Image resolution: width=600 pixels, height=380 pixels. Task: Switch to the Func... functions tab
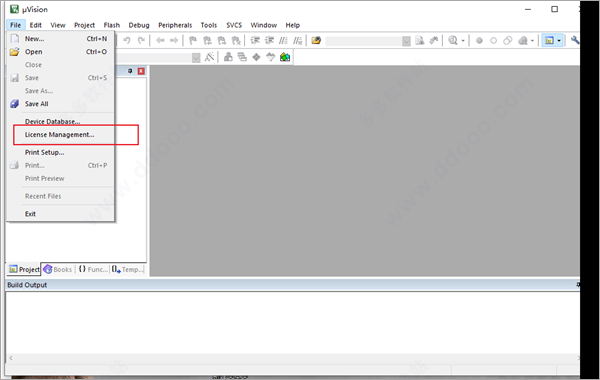pos(93,269)
